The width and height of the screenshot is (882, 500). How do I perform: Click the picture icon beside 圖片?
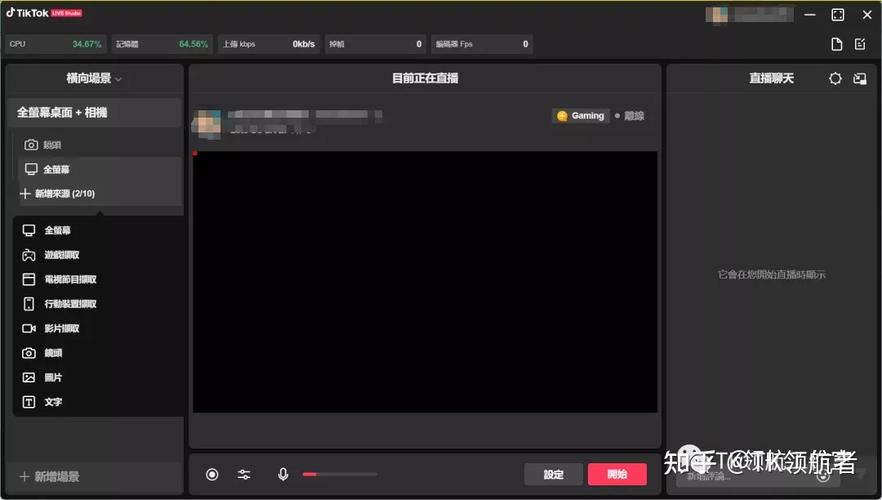pyautogui.click(x=29, y=377)
